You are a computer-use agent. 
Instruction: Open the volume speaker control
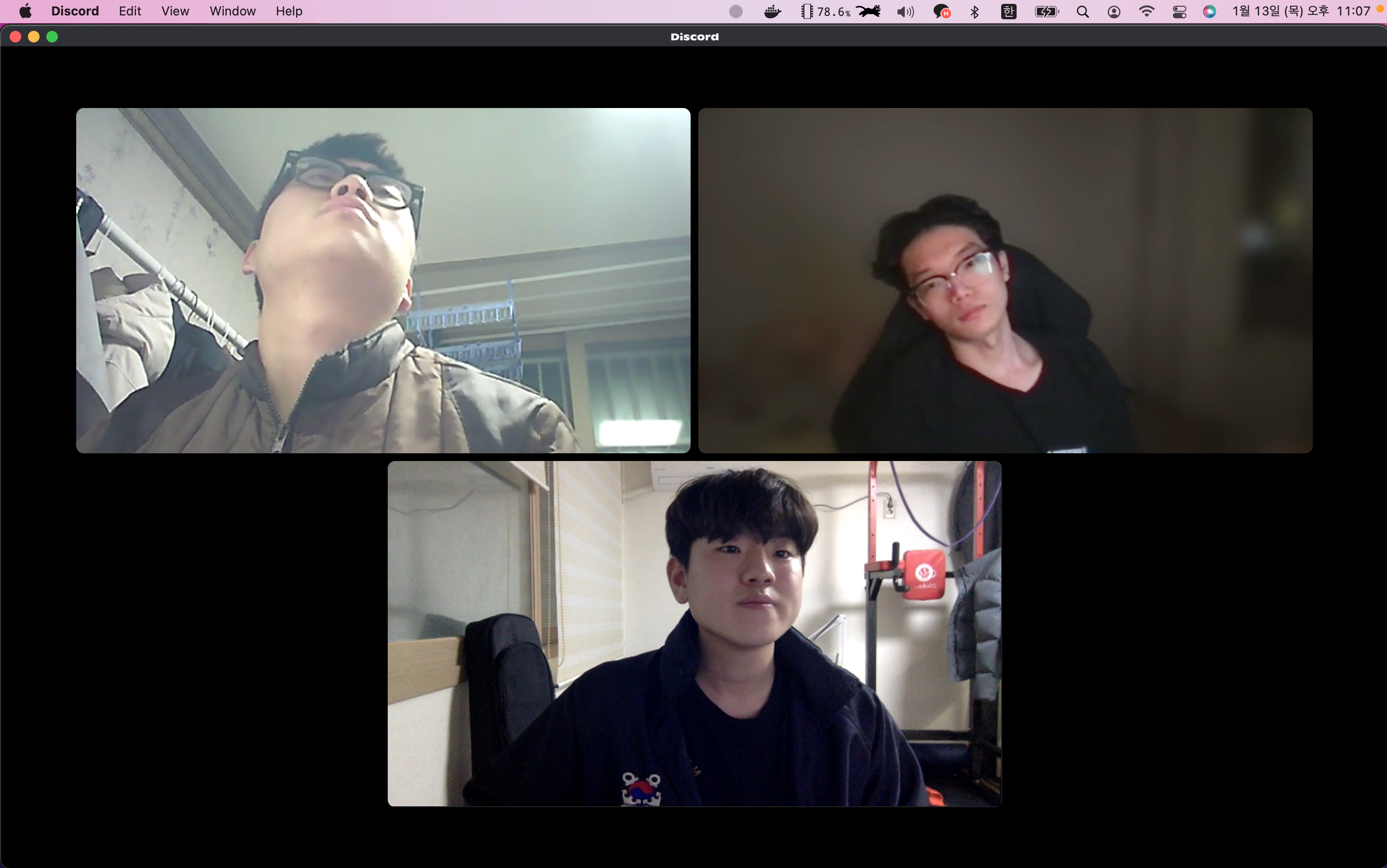[x=905, y=12]
